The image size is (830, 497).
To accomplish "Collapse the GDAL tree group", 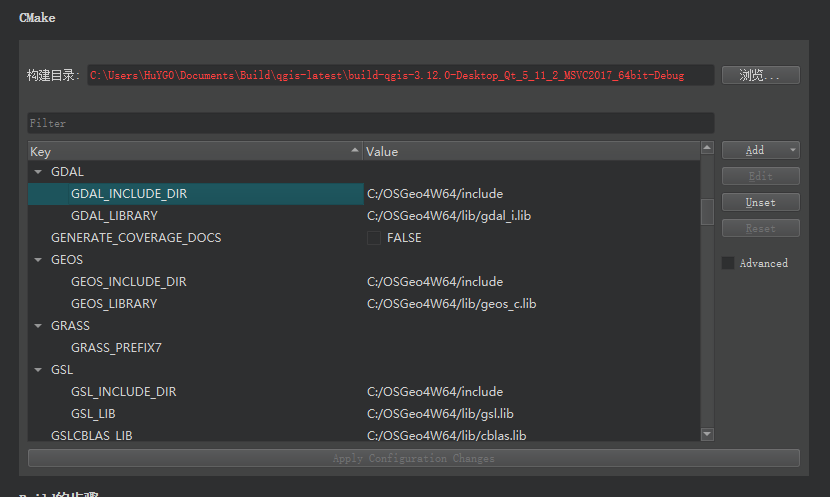I will (x=38, y=172).
